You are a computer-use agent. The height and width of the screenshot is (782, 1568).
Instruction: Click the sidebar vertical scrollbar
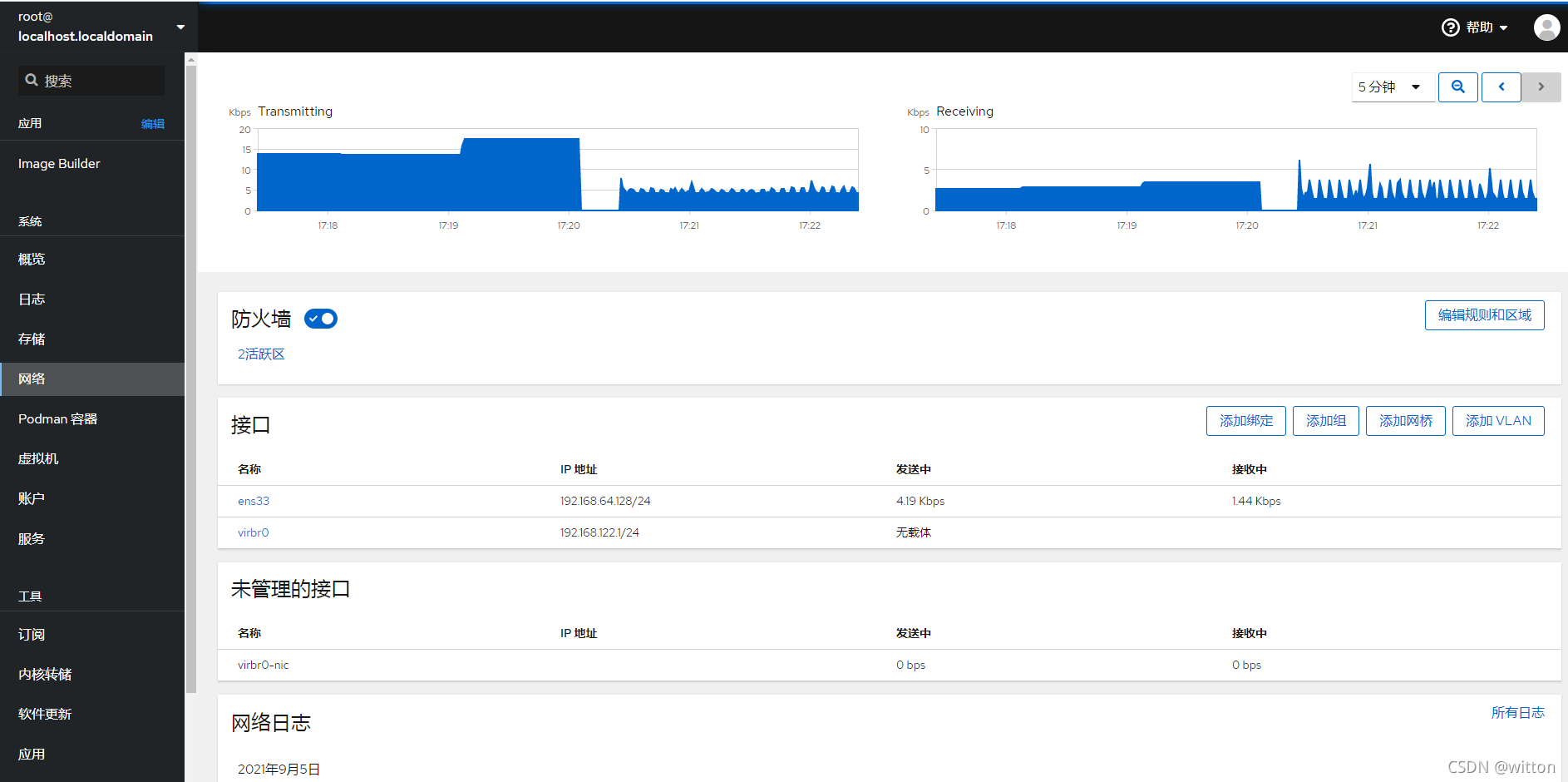[191, 379]
